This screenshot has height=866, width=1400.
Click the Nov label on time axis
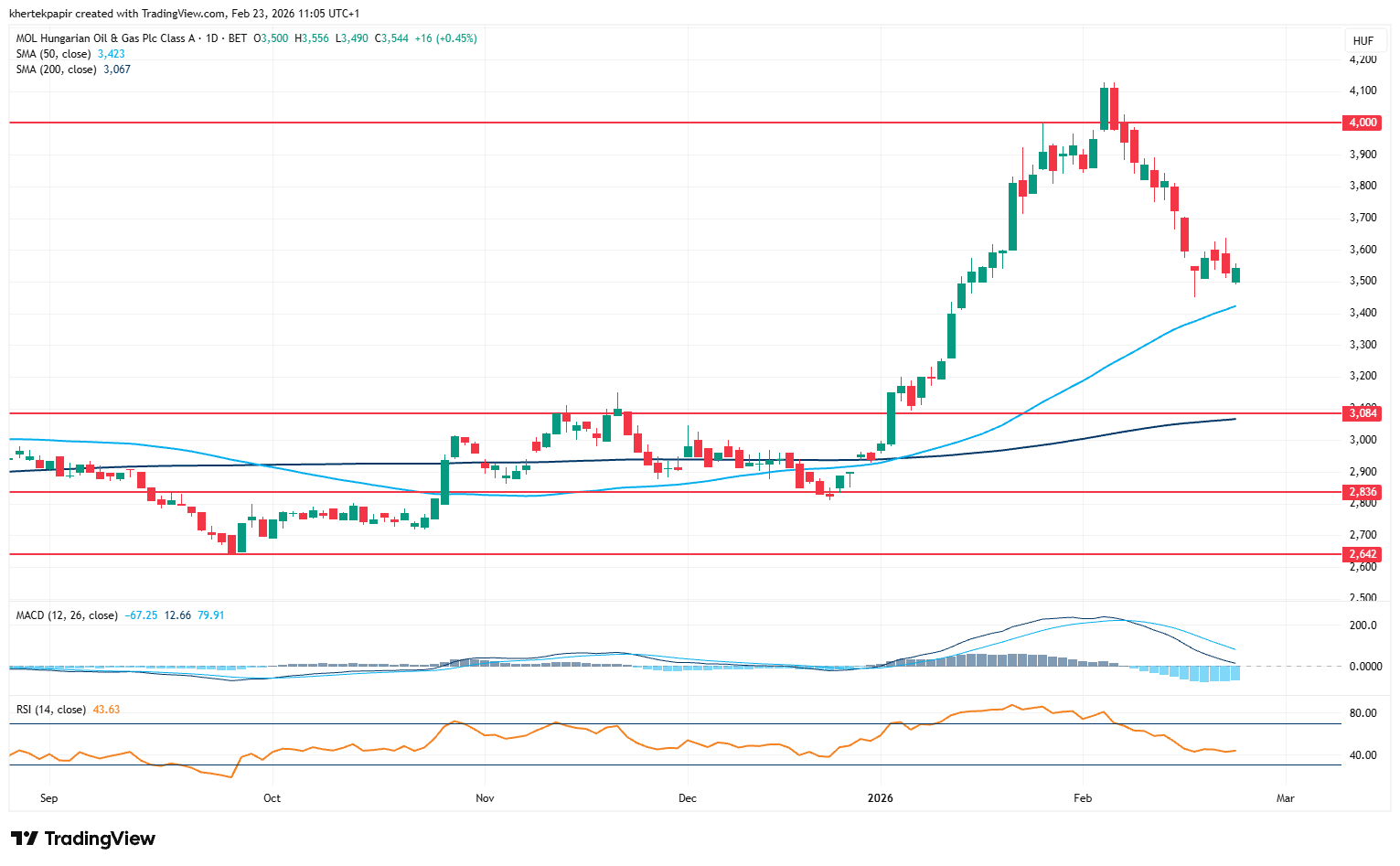tap(485, 798)
